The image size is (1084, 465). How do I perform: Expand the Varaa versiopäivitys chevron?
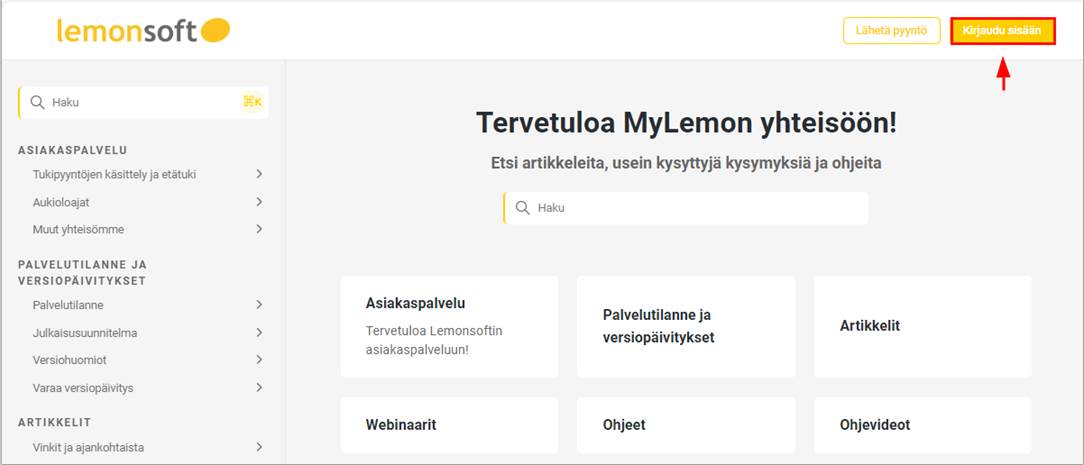[259, 387]
